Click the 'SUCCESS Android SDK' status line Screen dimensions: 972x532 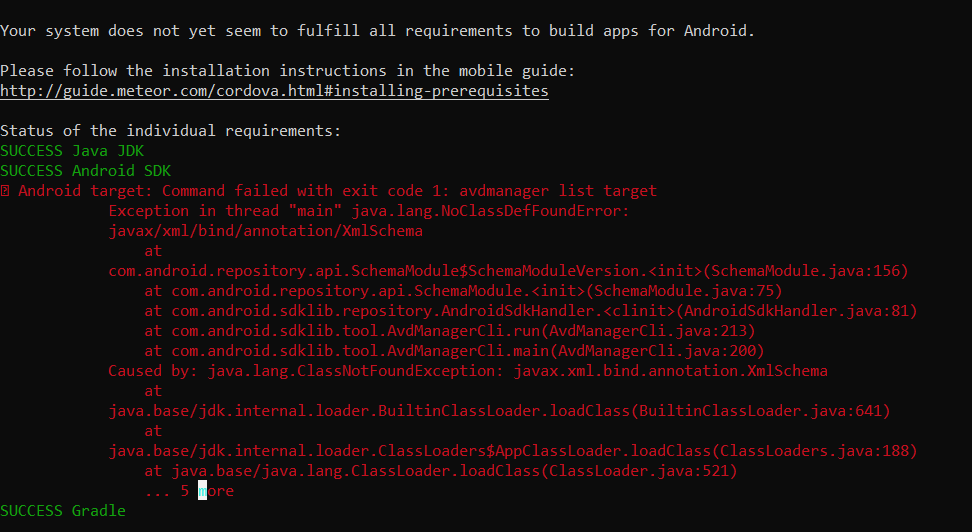tap(86, 171)
